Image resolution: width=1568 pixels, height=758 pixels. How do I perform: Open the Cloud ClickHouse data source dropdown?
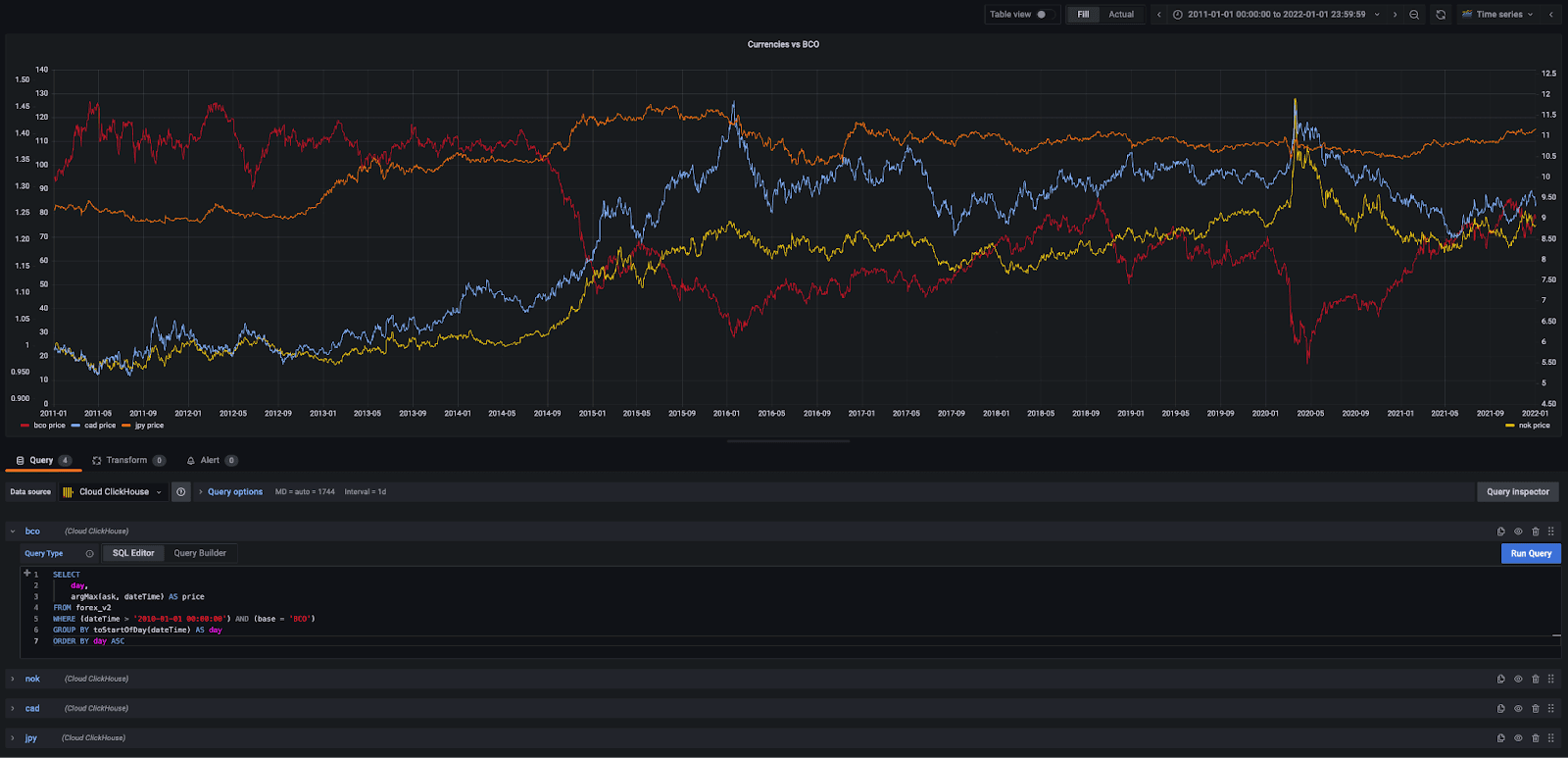tap(113, 492)
